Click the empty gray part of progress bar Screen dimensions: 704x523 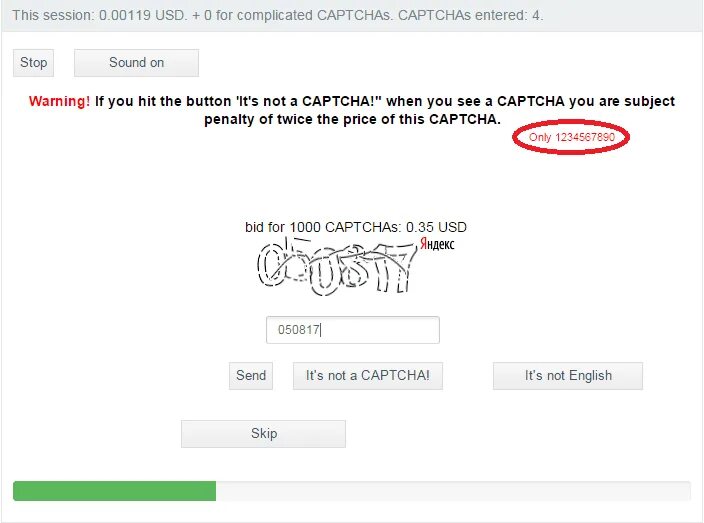453,491
